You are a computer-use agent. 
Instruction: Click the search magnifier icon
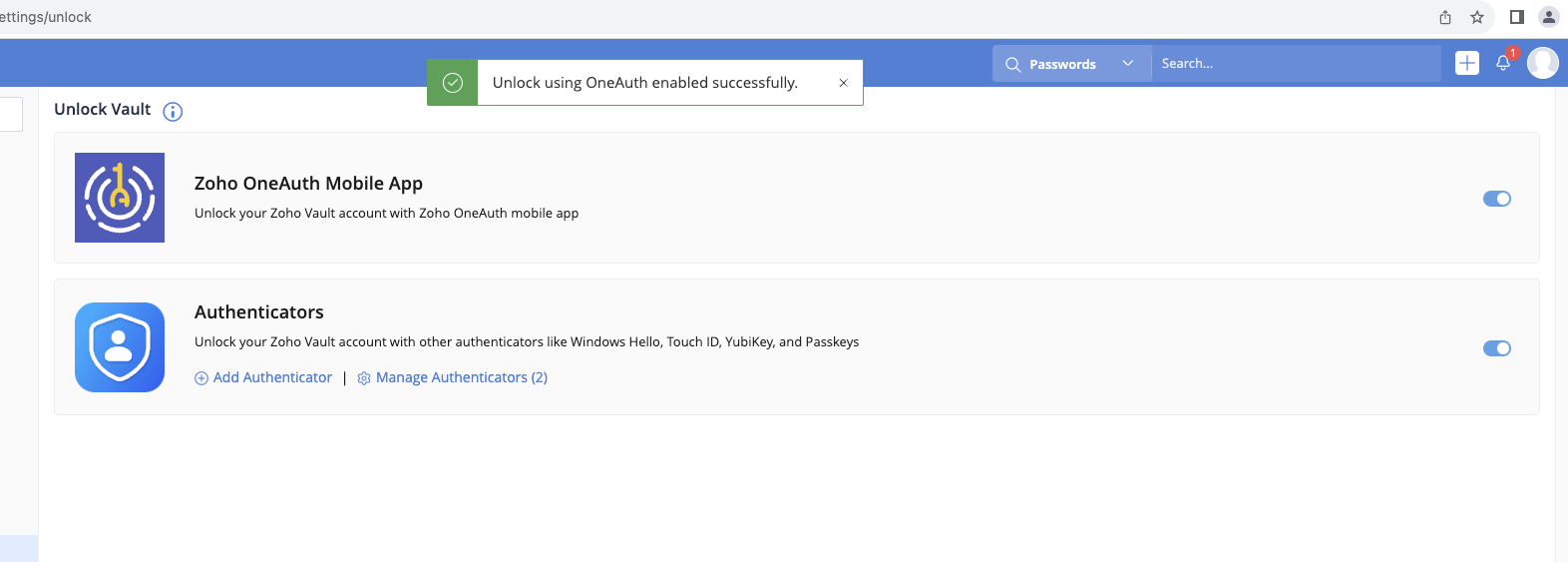[1012, 64]
